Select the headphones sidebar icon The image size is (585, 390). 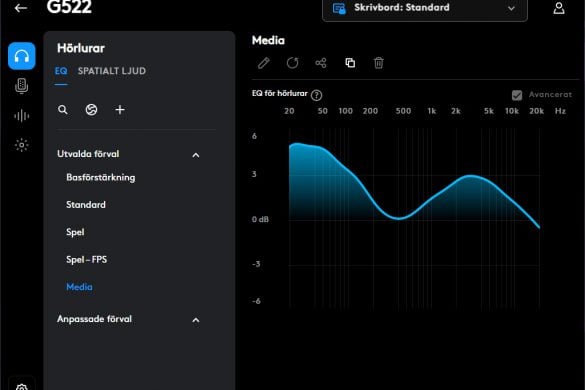22,56
